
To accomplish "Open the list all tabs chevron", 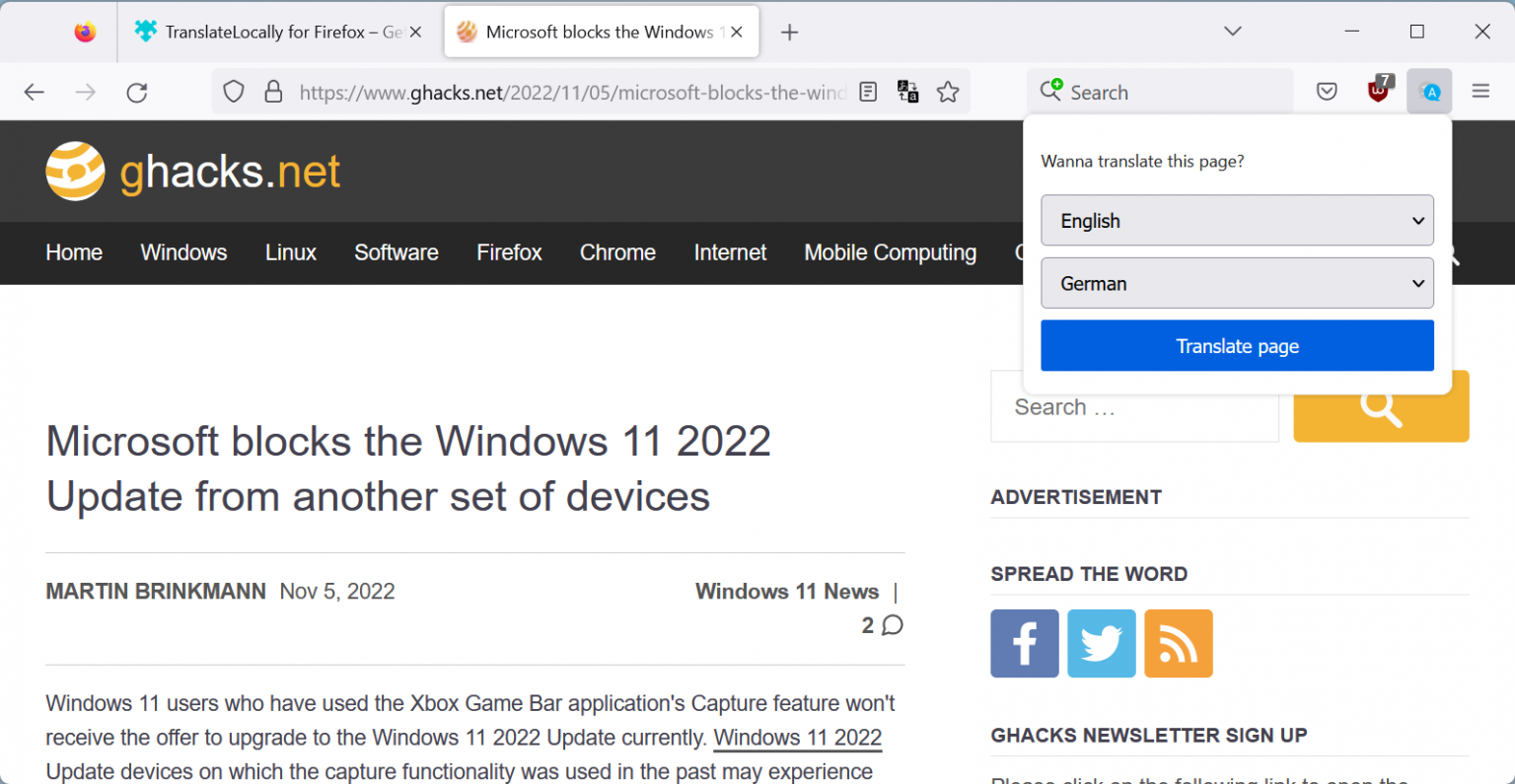I will 1232,32.
